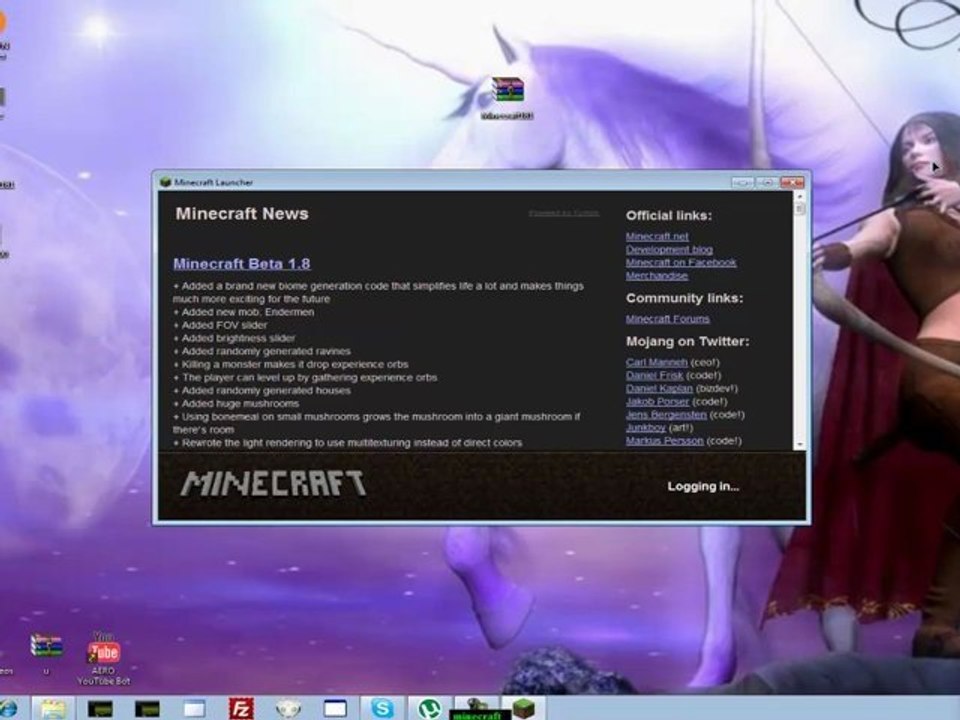
Task: Open the Minecraft.net official link
Action: tap(657, 236)
